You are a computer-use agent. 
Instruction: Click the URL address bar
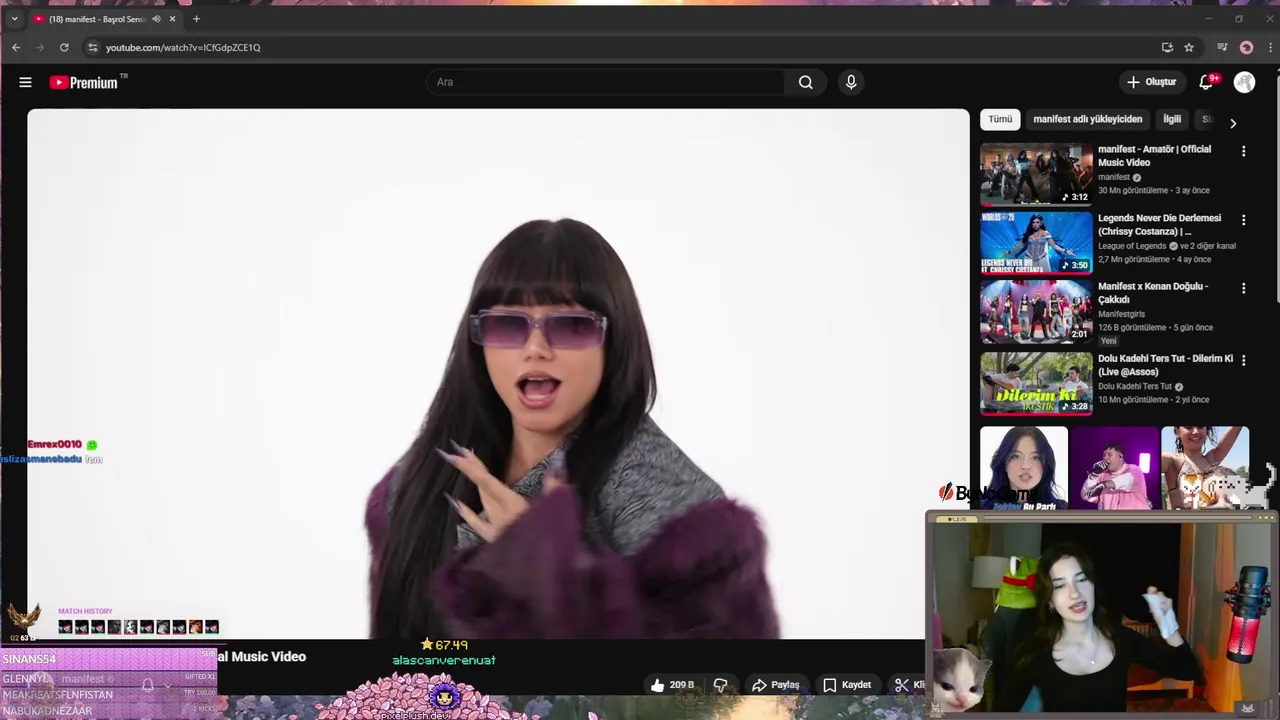tap(620, 47)
